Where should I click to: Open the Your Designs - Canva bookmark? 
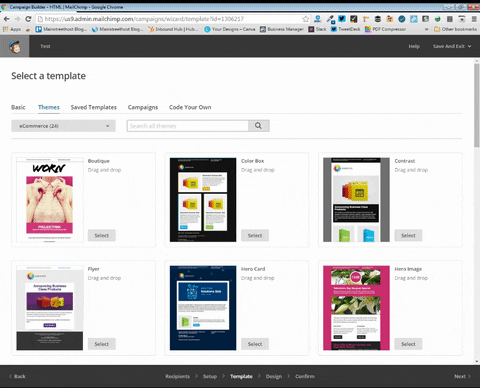point(230,29)
